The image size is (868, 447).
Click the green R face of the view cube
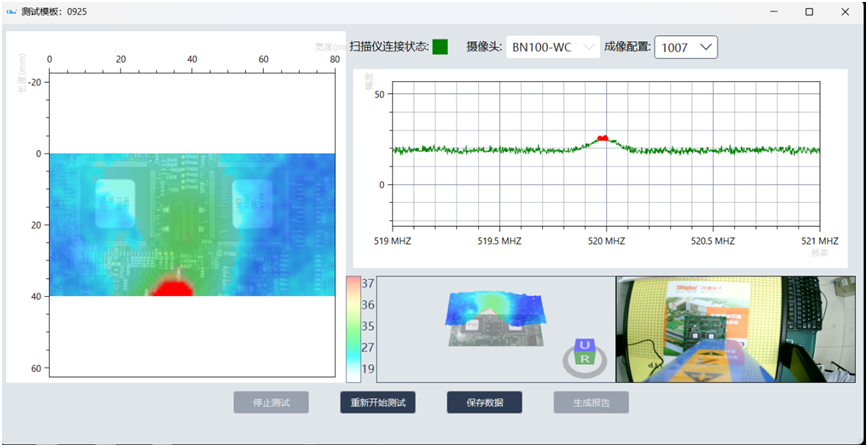click(586, 358)
